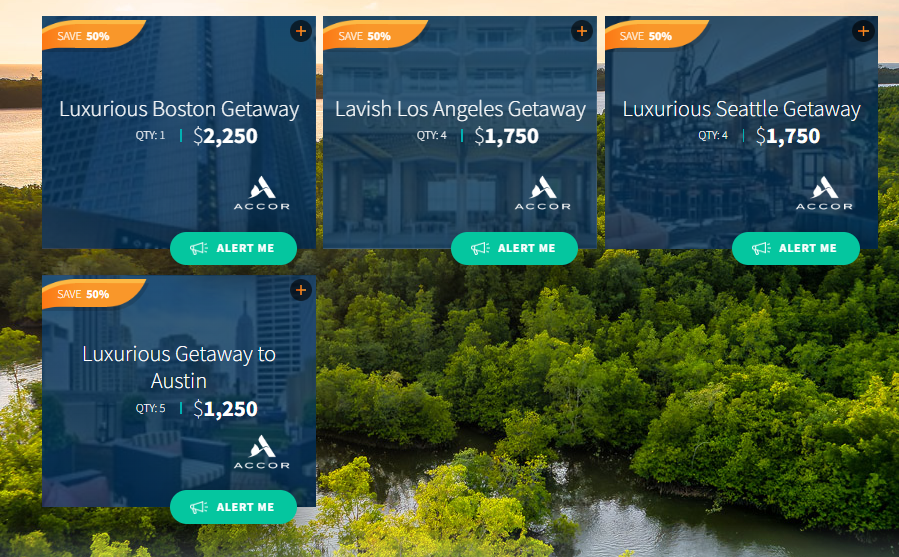
Task: Click megaphone icon on Seattle Alert Me button
Action: [761, 248]
